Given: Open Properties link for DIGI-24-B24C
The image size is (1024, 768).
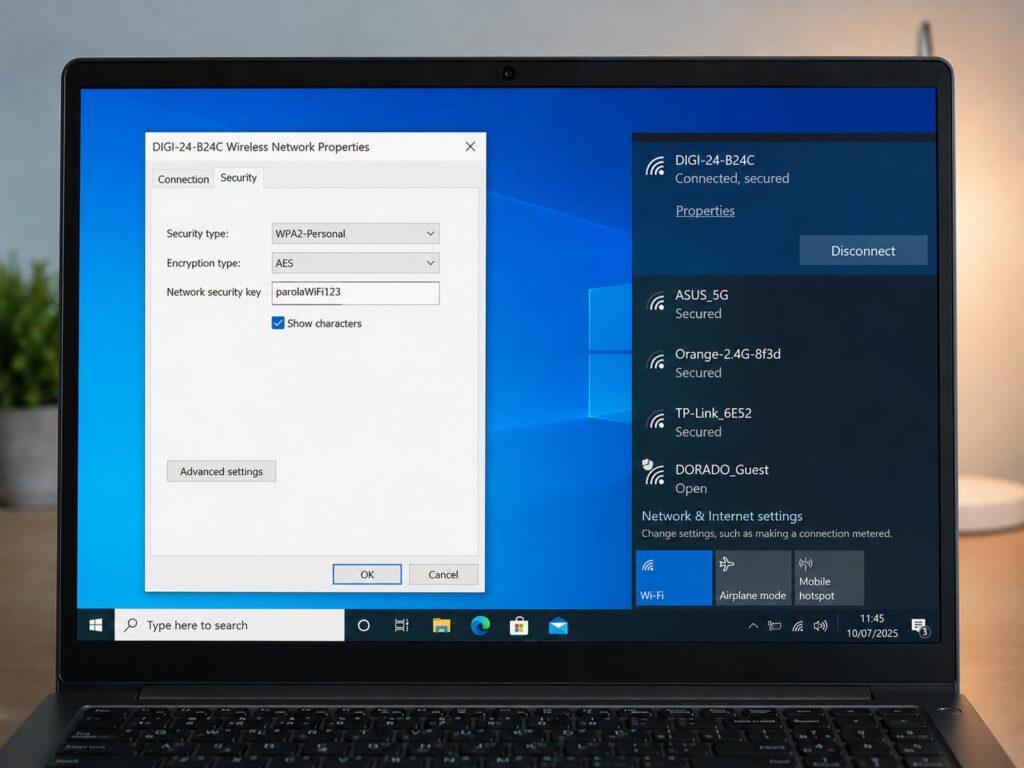Looking at the screenshot, I should [x=705, y=210].
